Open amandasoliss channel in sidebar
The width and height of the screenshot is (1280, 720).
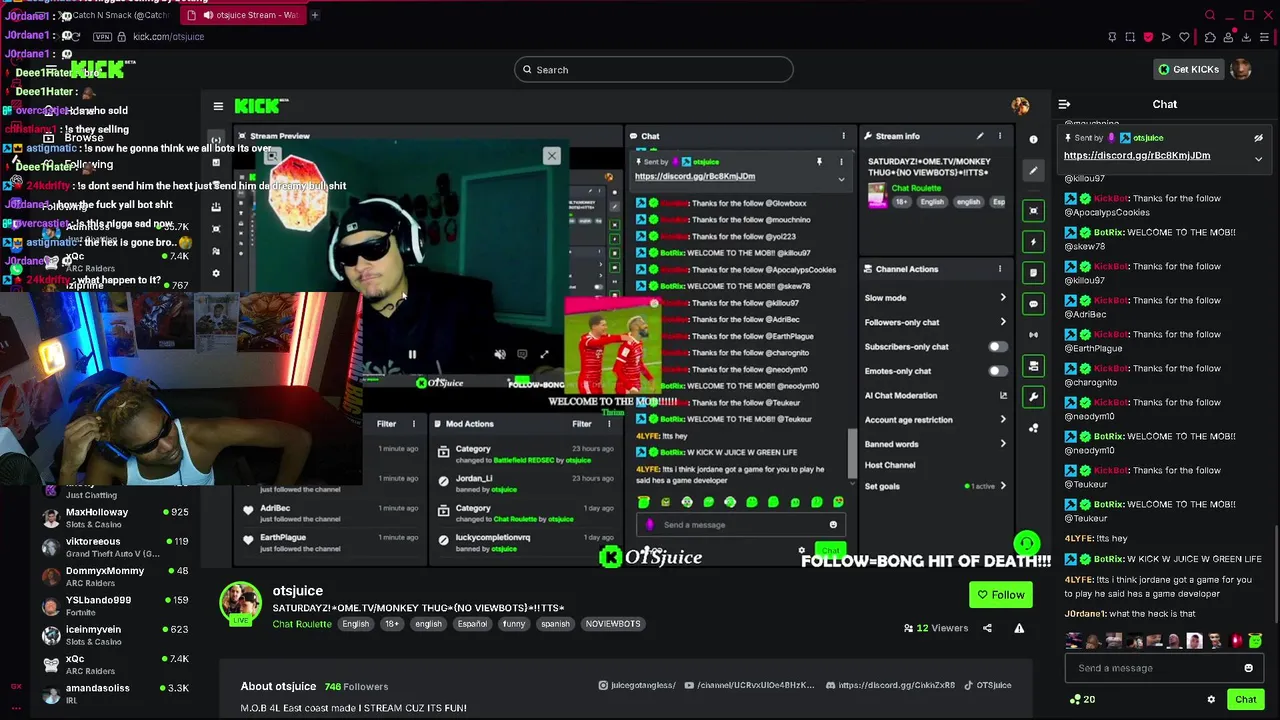115,694
